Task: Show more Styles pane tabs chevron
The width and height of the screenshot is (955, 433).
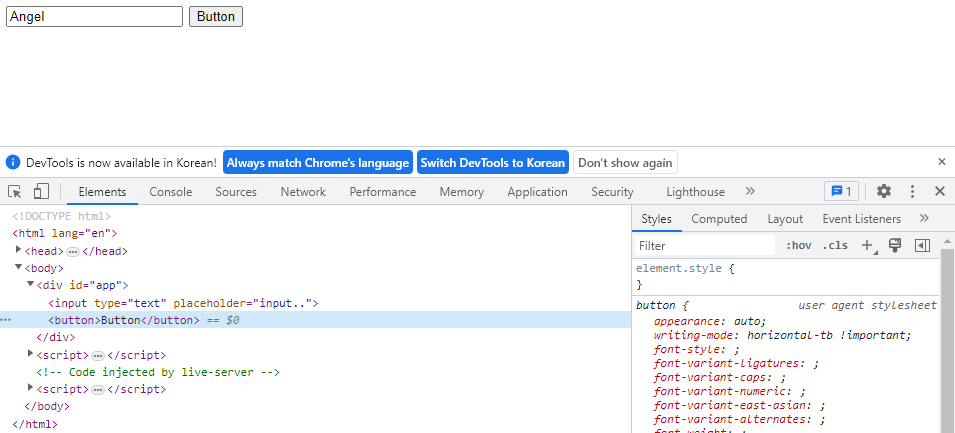Action: [x=925, y=218]
